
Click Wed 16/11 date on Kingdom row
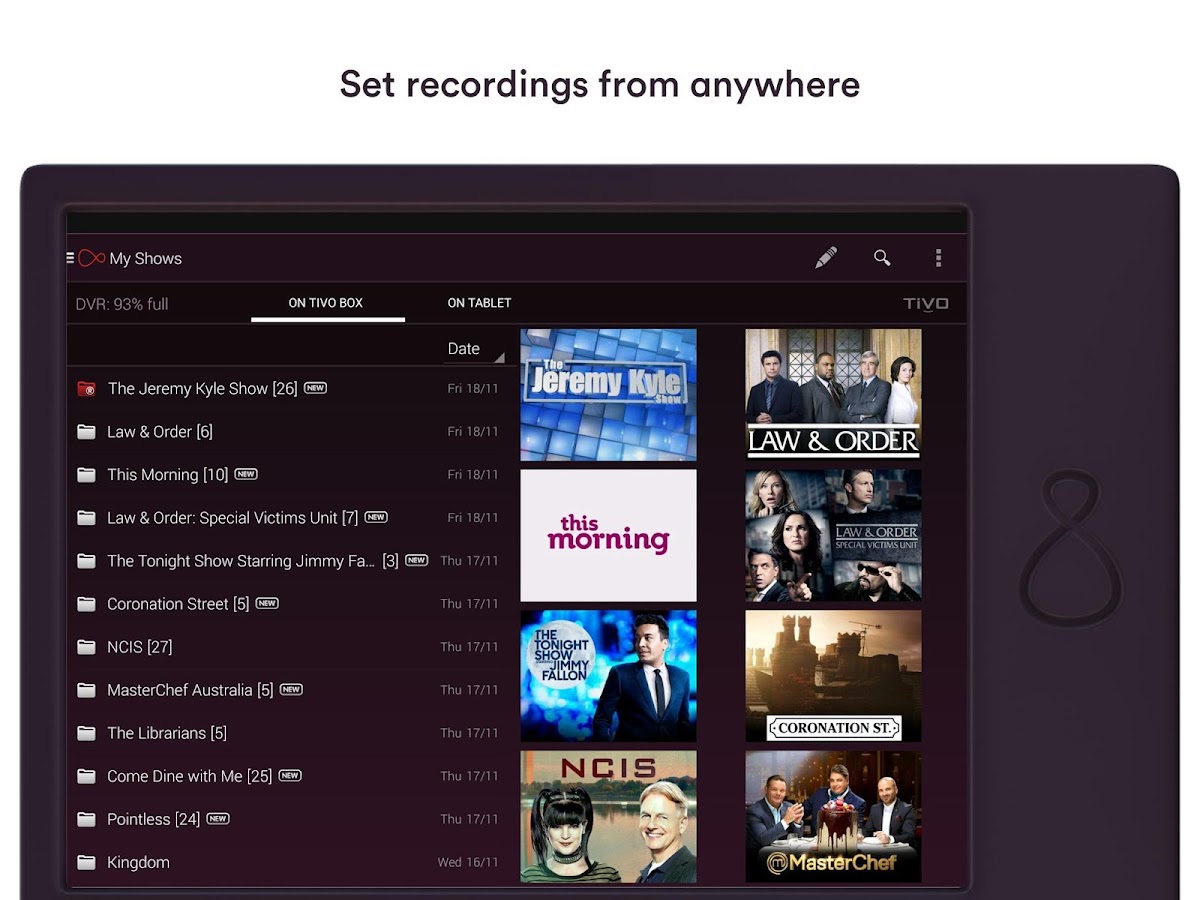click(x=468, y=862)
